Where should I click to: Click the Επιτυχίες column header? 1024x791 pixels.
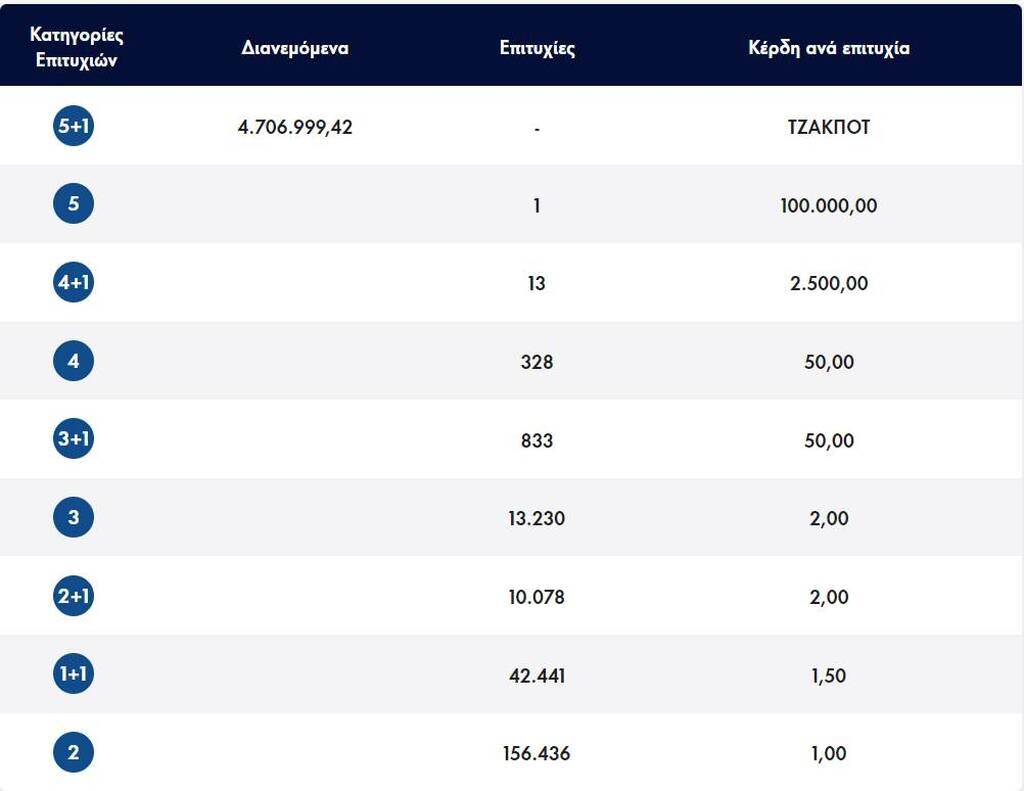click(x=537, y=48)
